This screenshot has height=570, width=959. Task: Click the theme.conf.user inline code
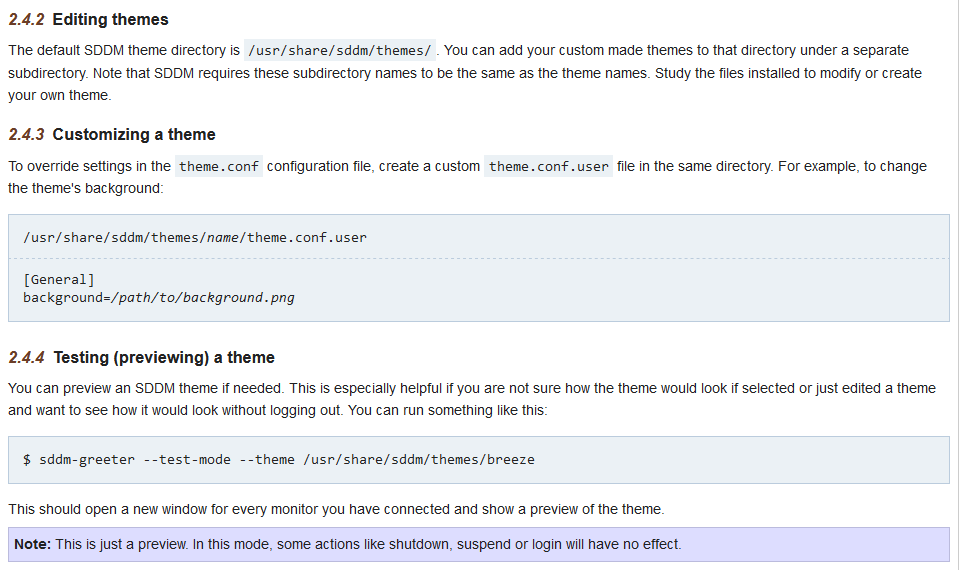pyautogui.click(x=548, y=166)
